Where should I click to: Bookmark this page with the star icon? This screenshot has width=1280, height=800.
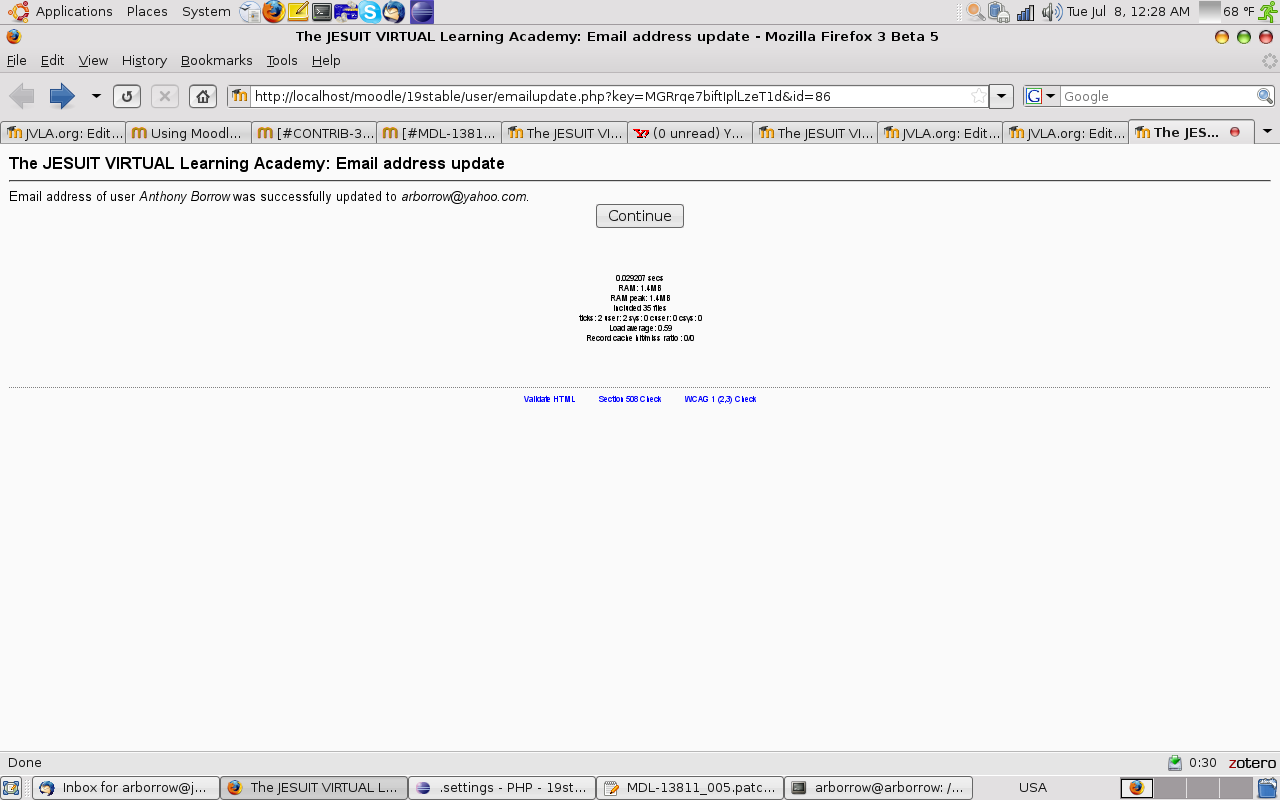(978, 96)
